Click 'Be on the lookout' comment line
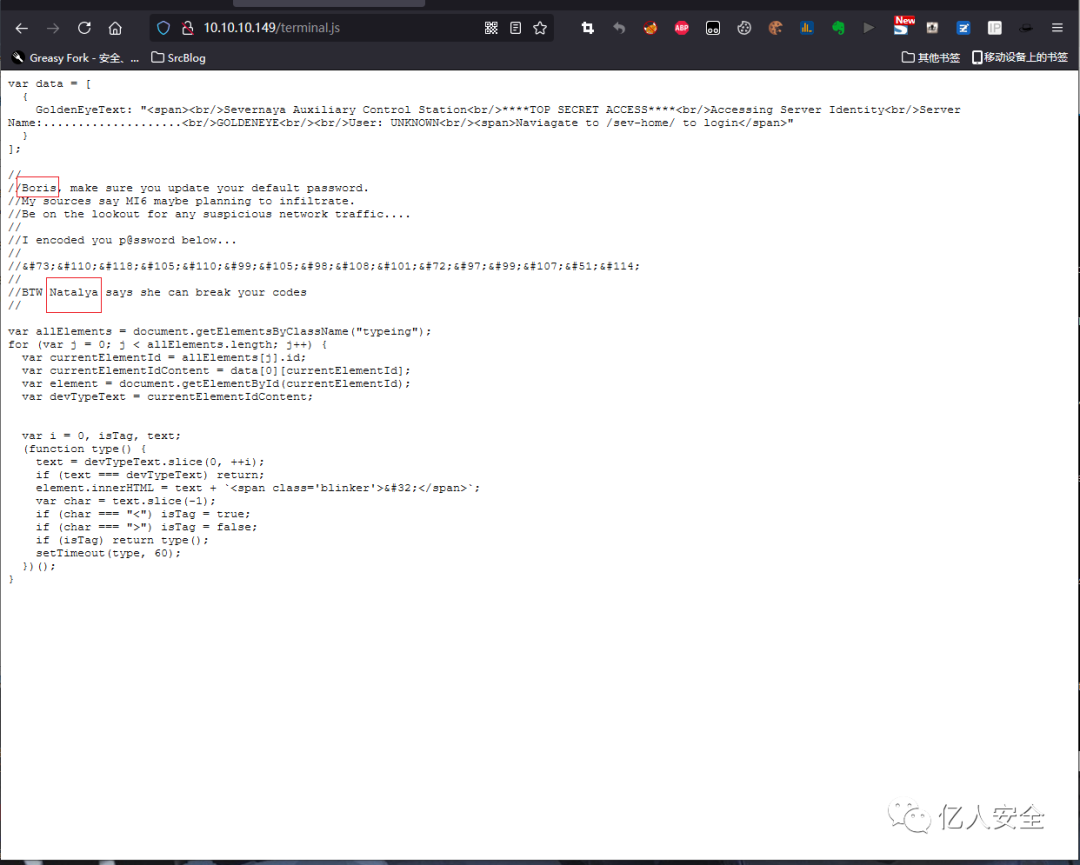The image size is (1080, 865). [209, 214]
